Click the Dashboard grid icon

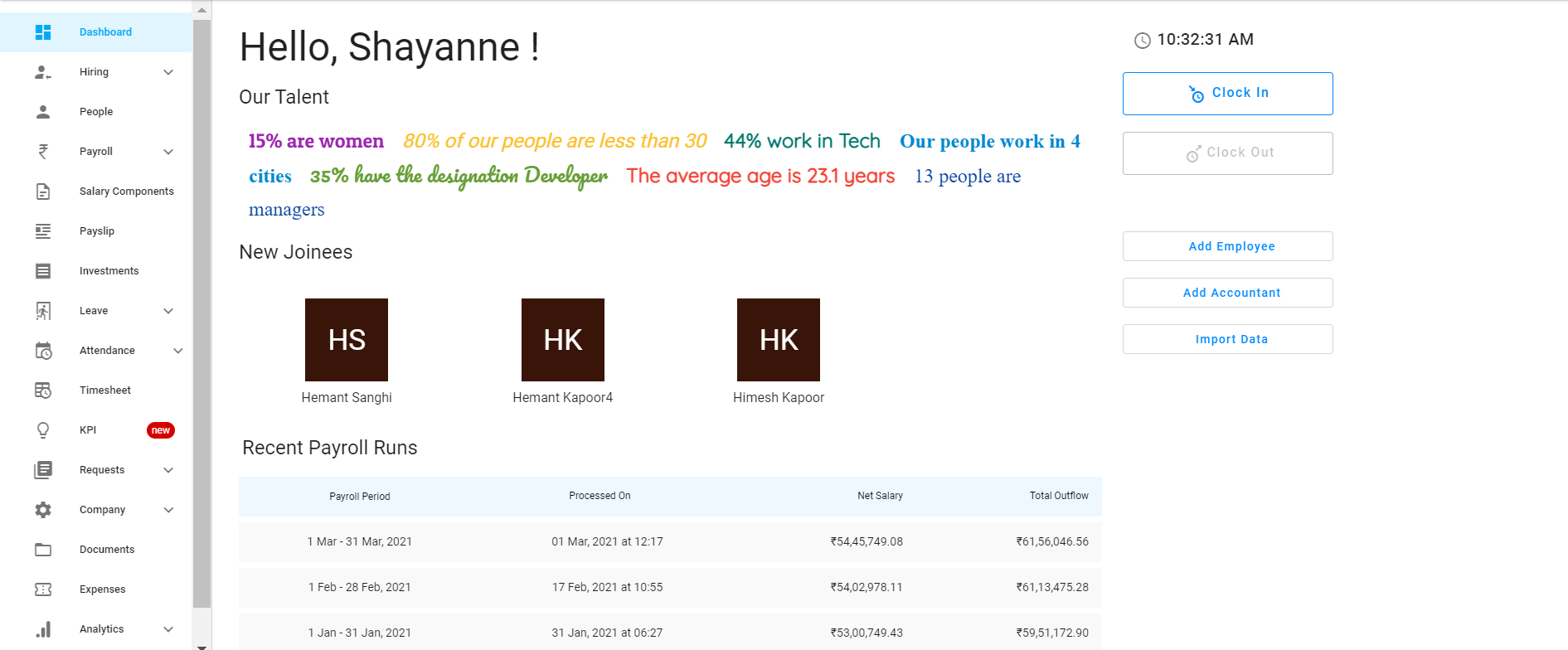pyautogui.click(x=43, y=32)
